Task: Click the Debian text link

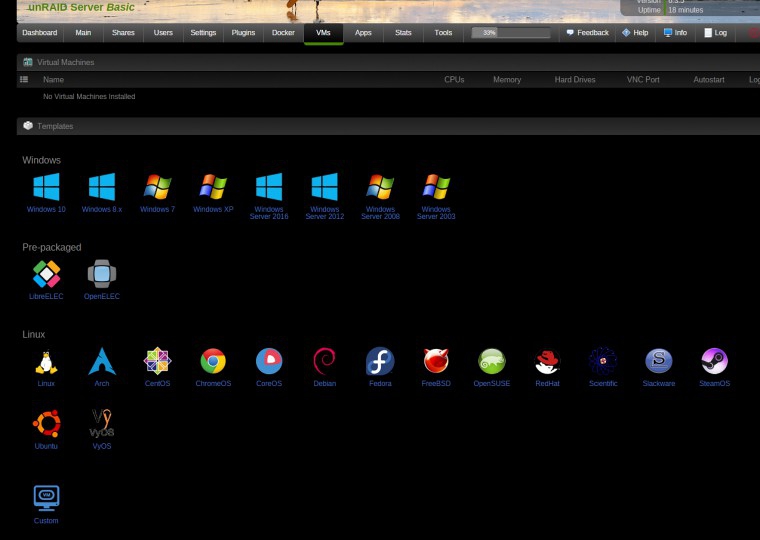Action: (324, 383)
